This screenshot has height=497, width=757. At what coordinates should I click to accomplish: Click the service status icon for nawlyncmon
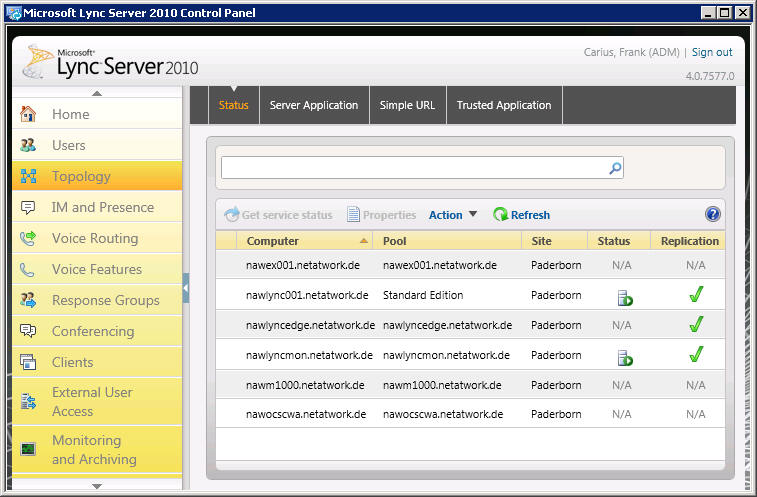[625, 358]
